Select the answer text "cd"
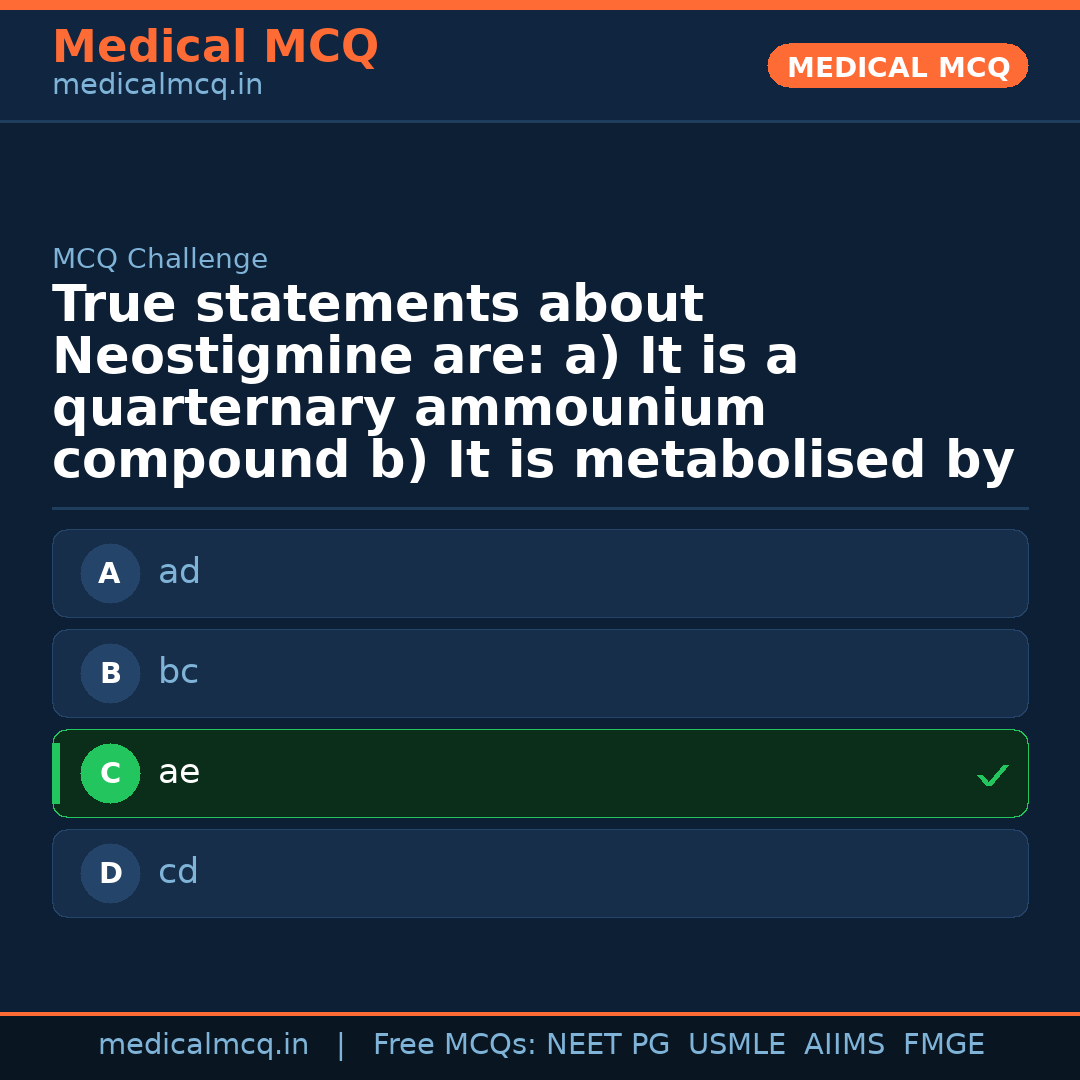This screenshot has width=1080, height=1080. coord(178,872)
